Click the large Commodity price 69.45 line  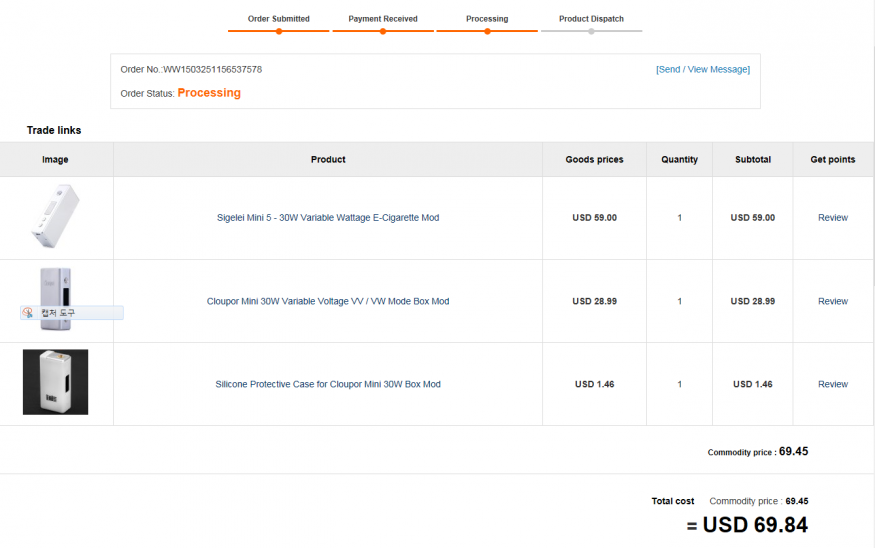[x=758, y=451]
